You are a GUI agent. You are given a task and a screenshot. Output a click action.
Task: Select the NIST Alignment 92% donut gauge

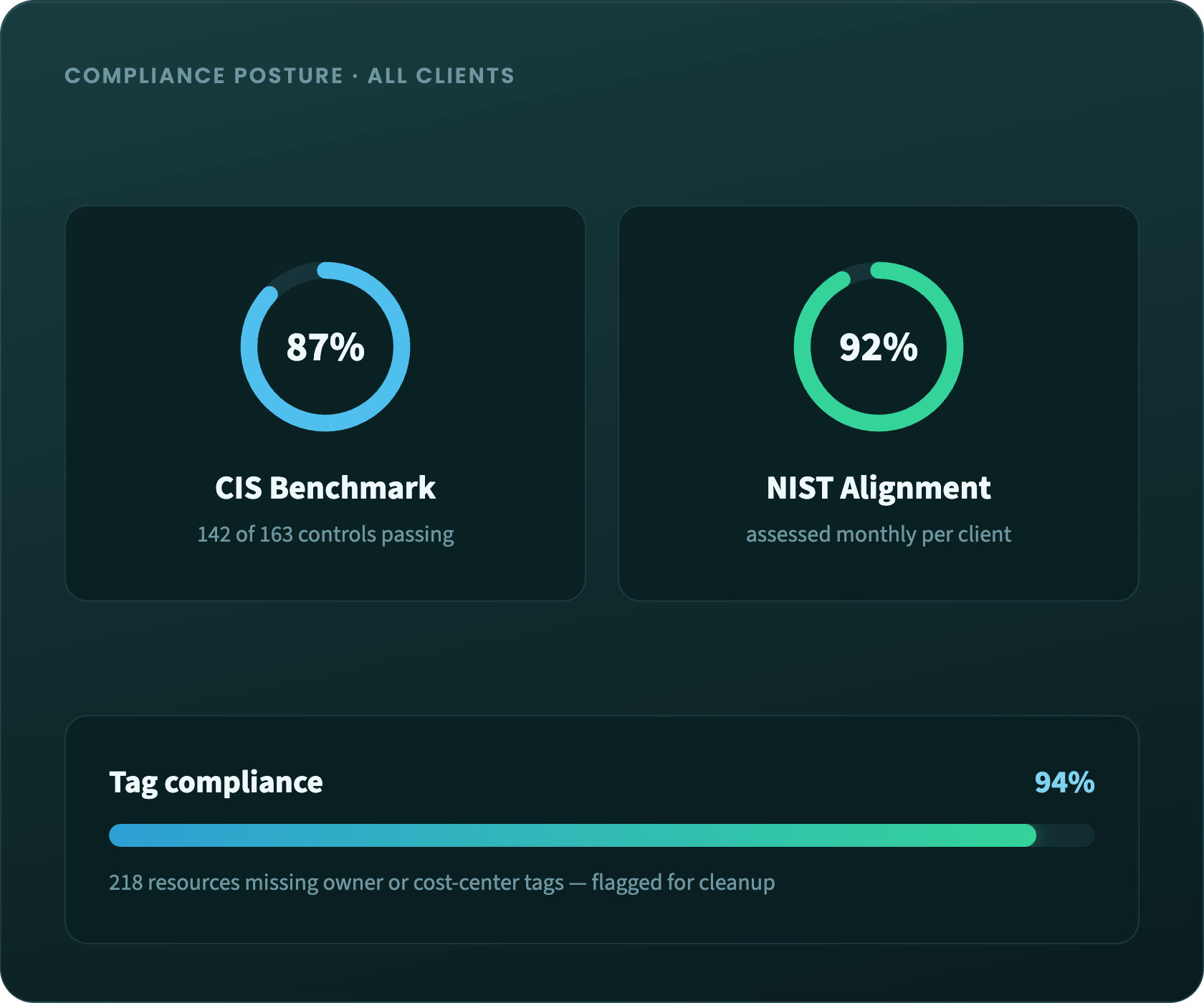(879, 347)
